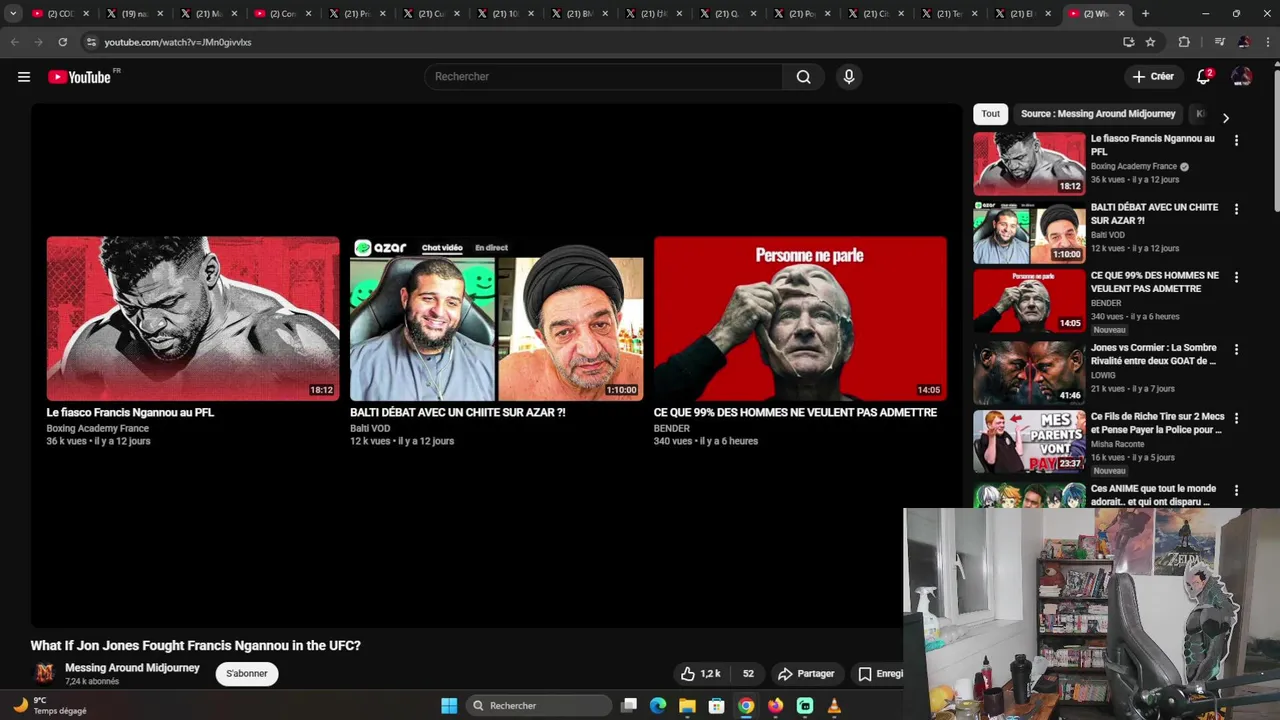Screen dimensions: 1280x720
Task: View site information in the address bar
Action: point(91,42)
